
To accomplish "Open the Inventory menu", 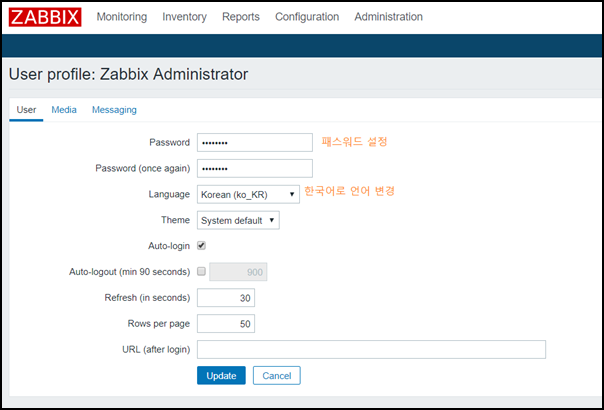I will coord(185,17).
